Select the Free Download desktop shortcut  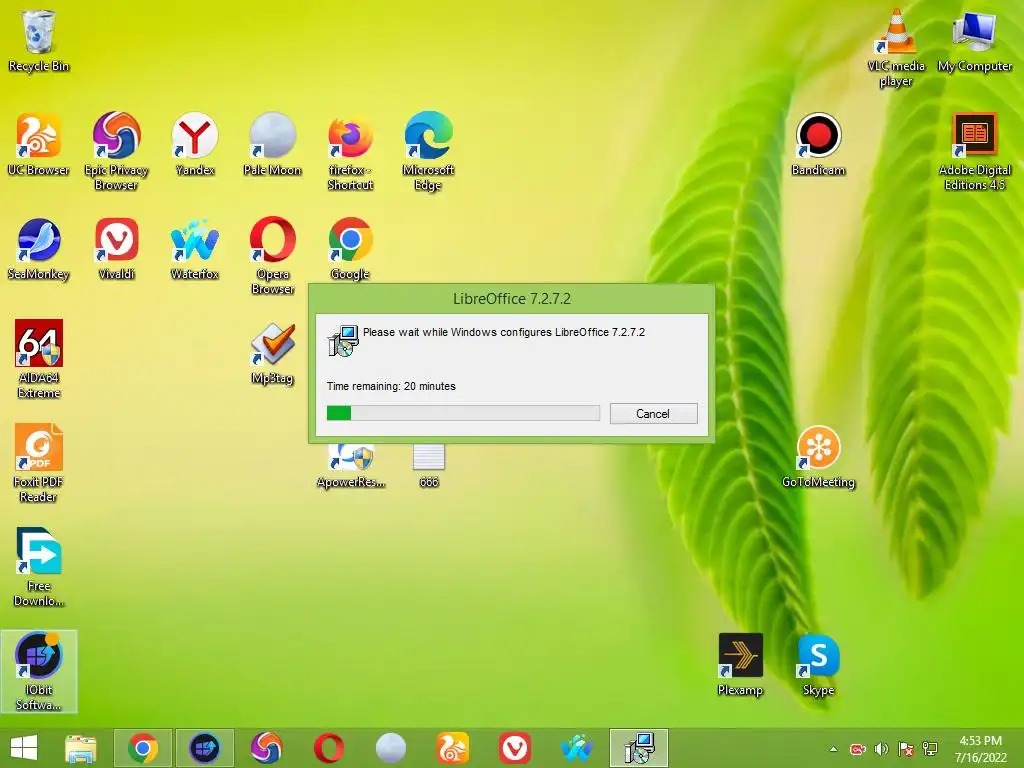[x=39, y=567]
